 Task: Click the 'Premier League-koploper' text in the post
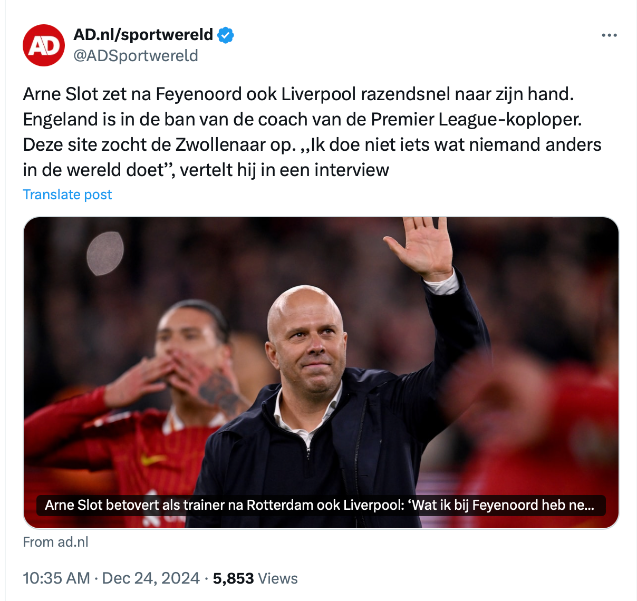click(x=476, y=119)
